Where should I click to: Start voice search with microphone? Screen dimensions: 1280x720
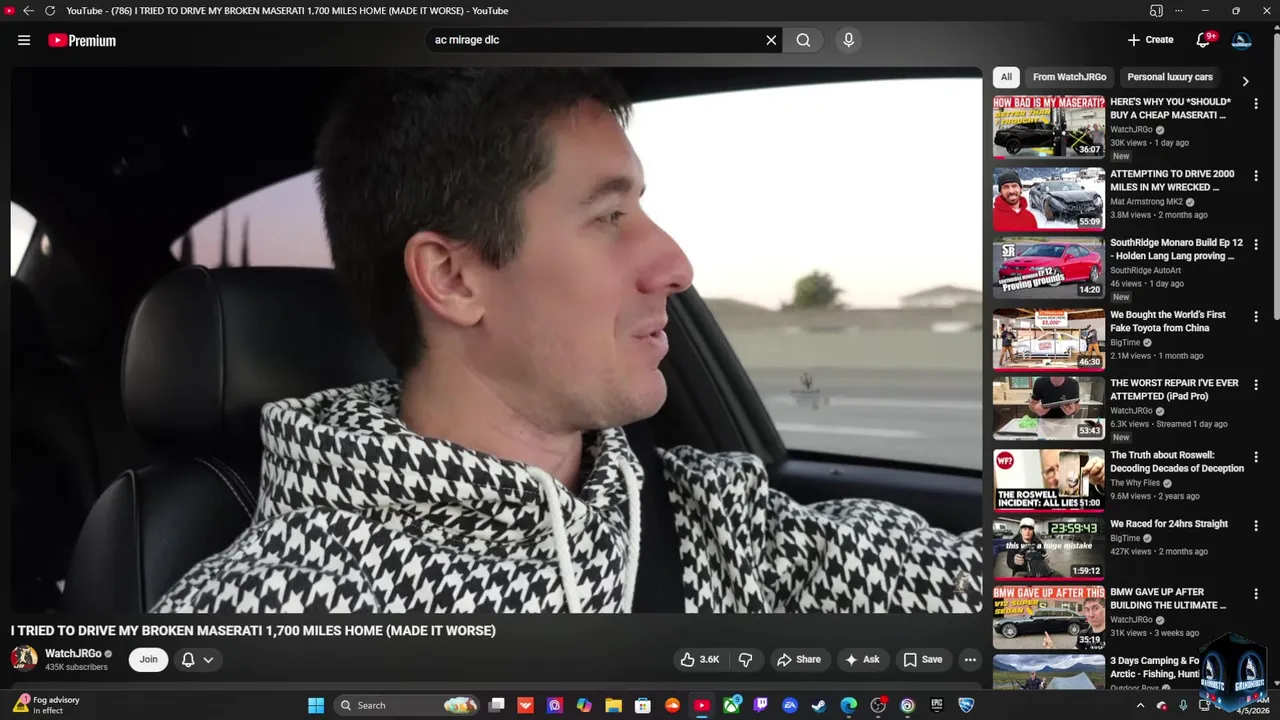pyautogui.click(x=848, y=40)
